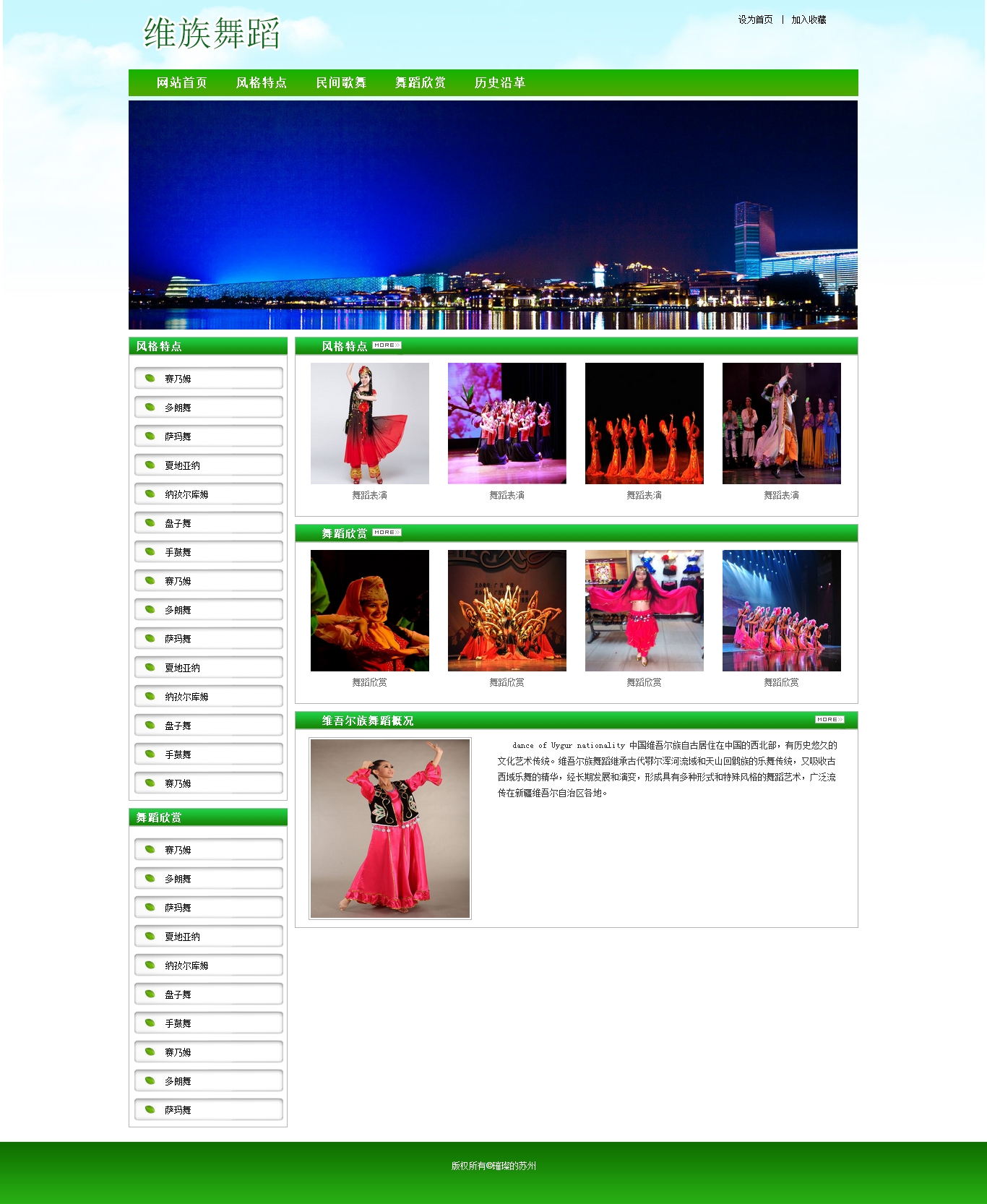Open 风格特点 in the green navigation bar
The width and height of the screenshot is (987, 1204).
click(261, 83)
